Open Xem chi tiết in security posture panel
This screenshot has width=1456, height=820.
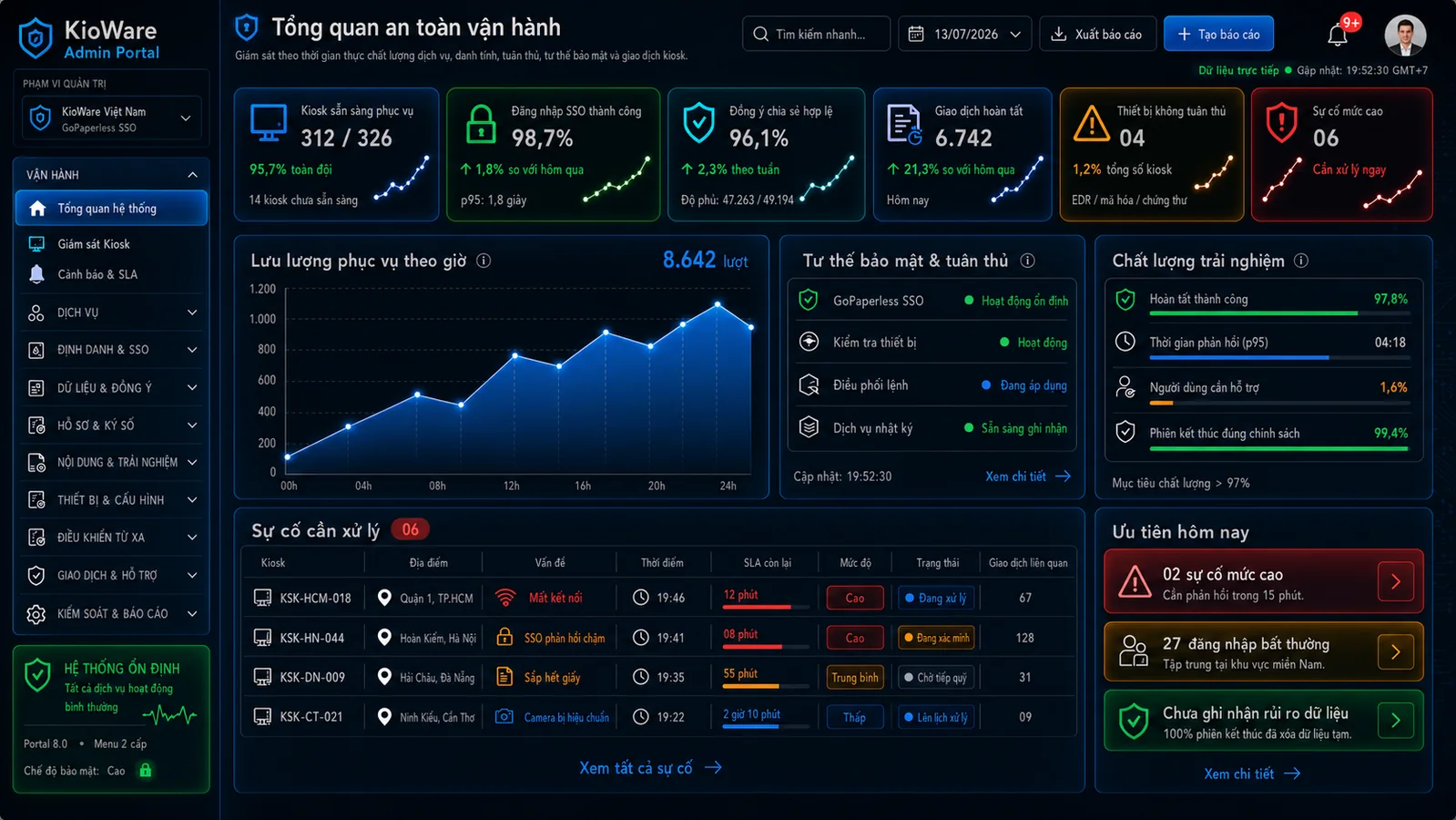click(x=1028, y=477)
